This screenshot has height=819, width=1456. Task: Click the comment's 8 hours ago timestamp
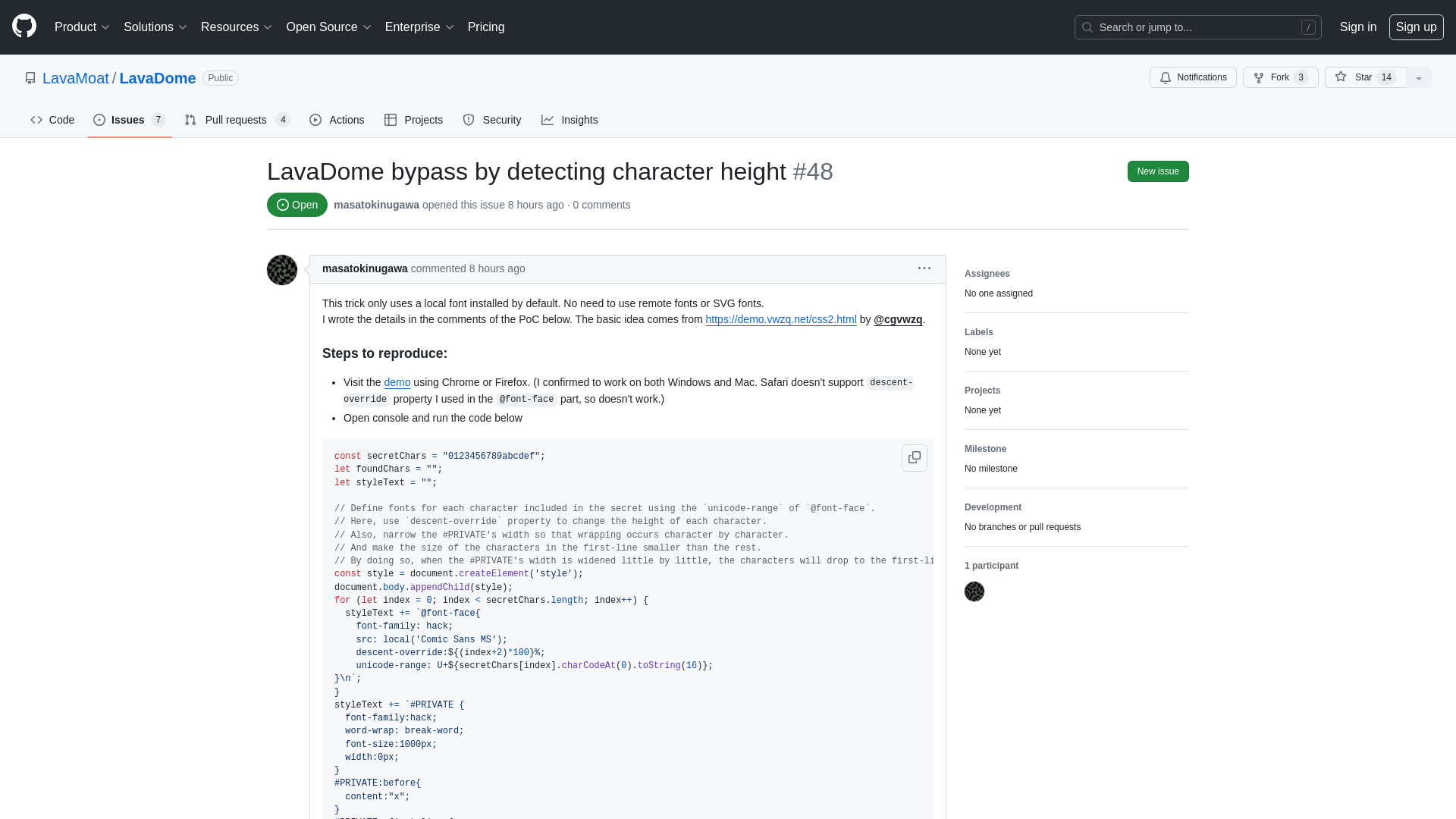(x=497, y=268)
